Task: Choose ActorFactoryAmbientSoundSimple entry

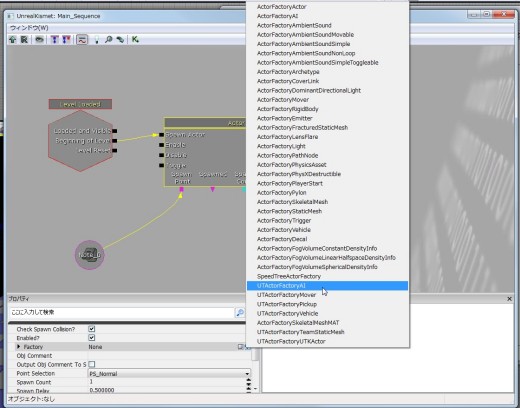Action: pyautogui.click(x=327, y=44)
